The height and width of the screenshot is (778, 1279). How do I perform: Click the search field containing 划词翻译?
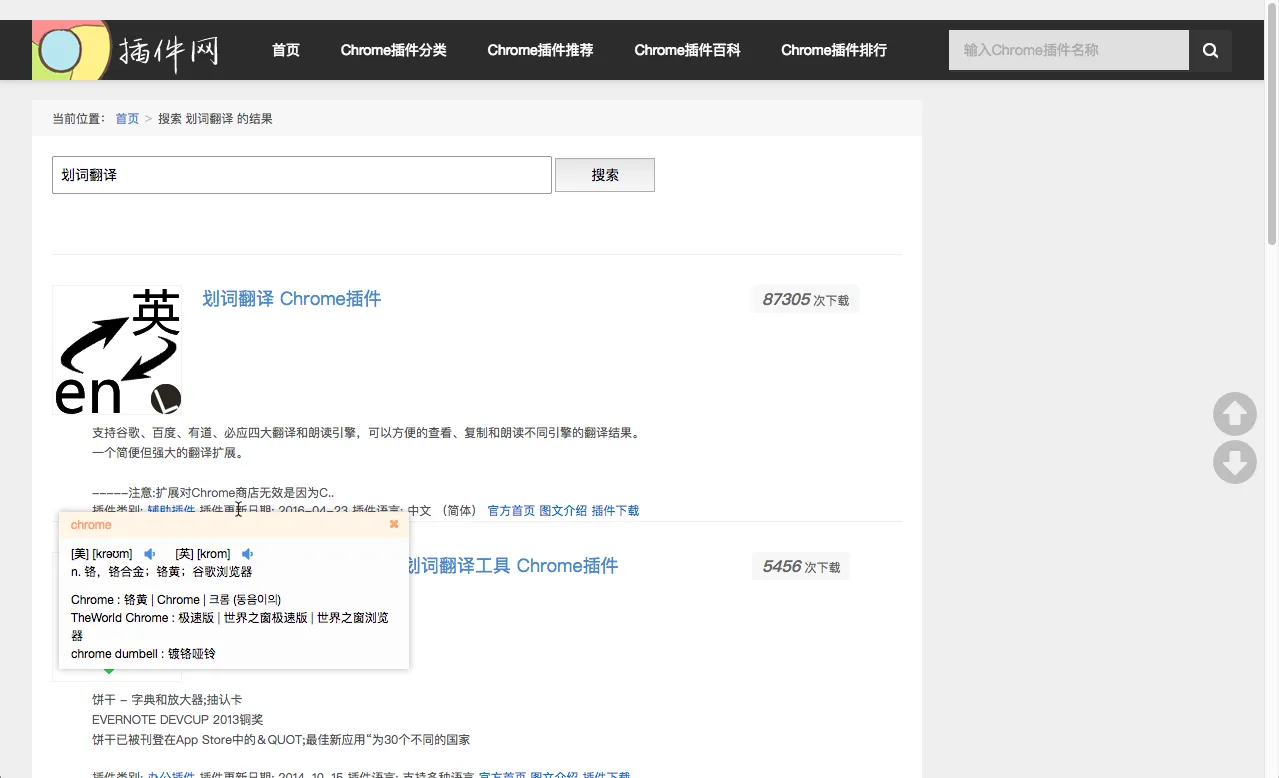[x=301, y=175]
